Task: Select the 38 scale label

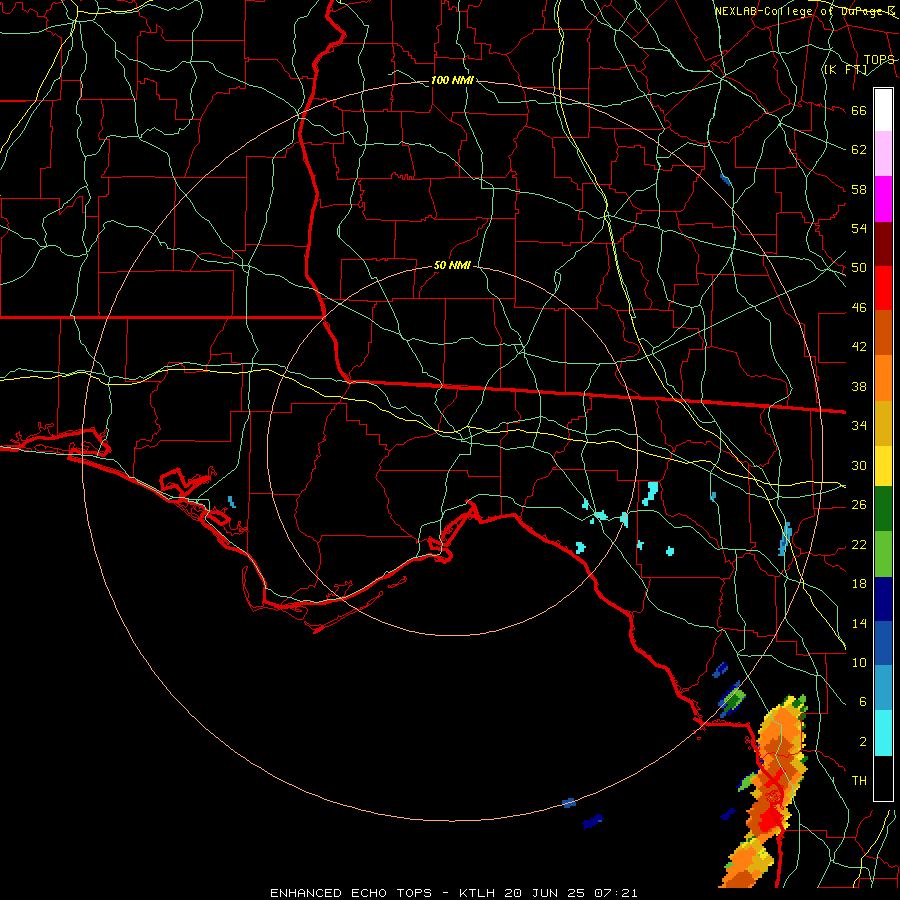Action: click(859, 386)
